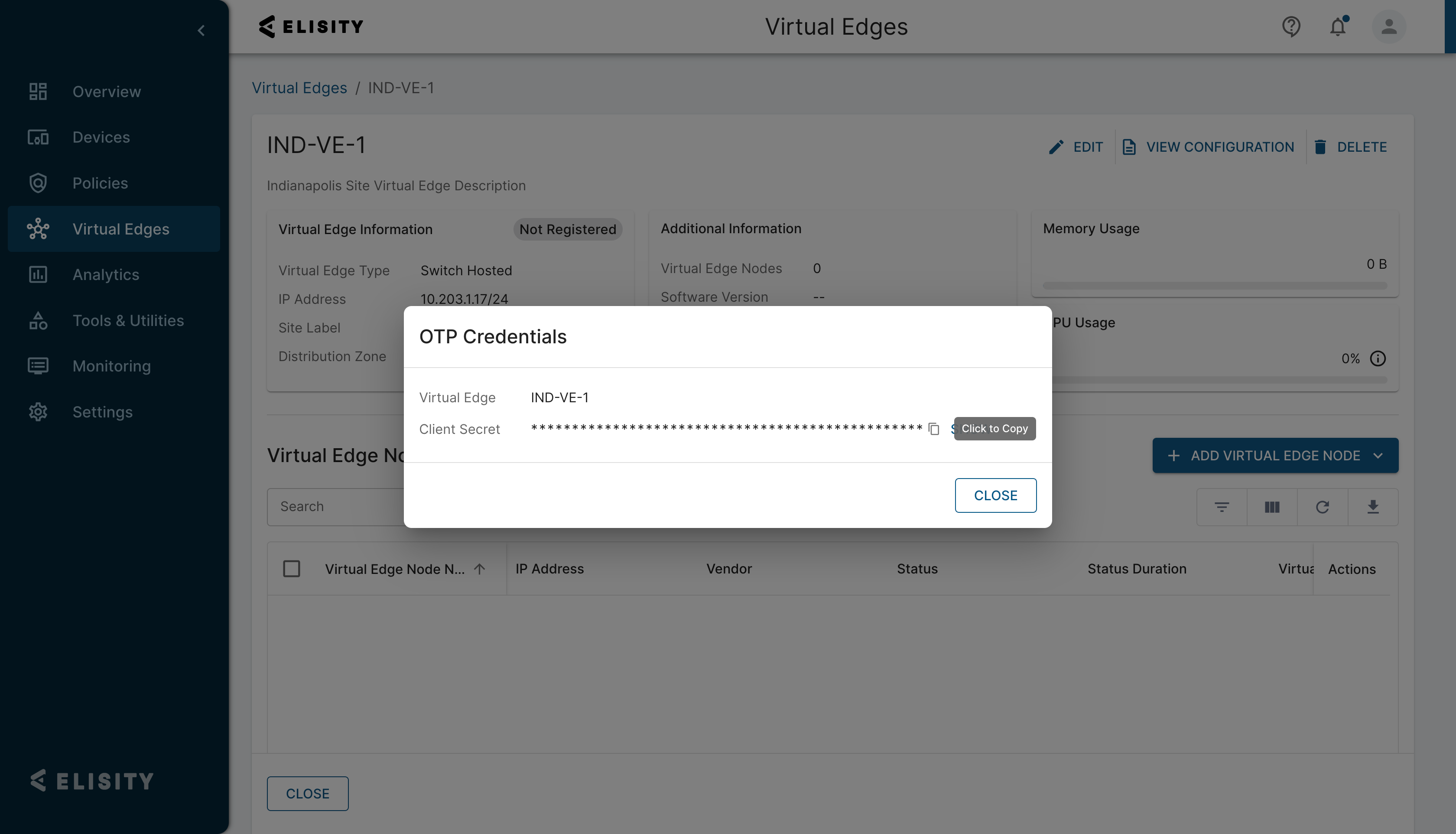The image size is (1456, 834).
Task: Refresh the virtual edge nodes table
Action: (x=1322, y=507)
